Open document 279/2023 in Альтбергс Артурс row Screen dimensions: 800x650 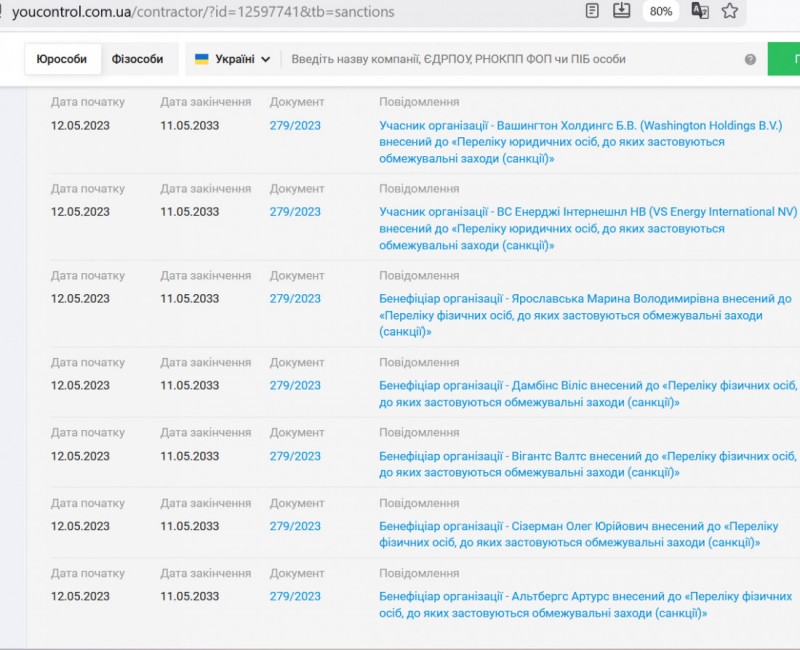pos(295,596)
